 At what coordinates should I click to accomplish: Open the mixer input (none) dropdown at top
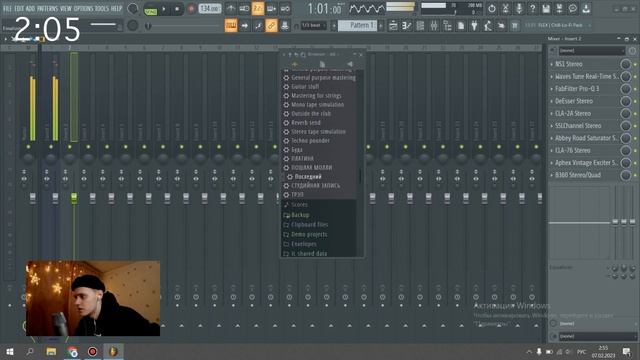tap(591, 51)
